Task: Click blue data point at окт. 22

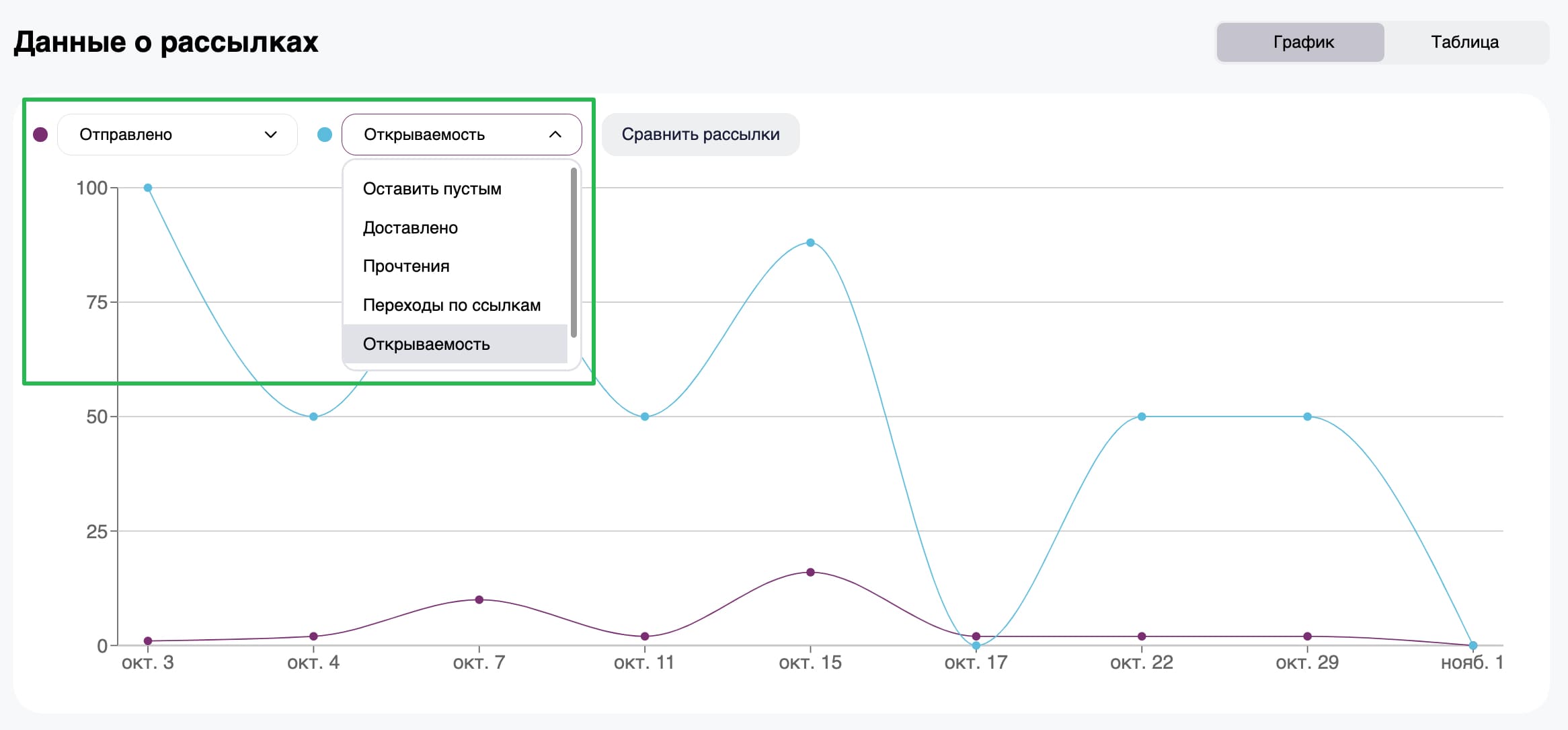Action: 1142,416
